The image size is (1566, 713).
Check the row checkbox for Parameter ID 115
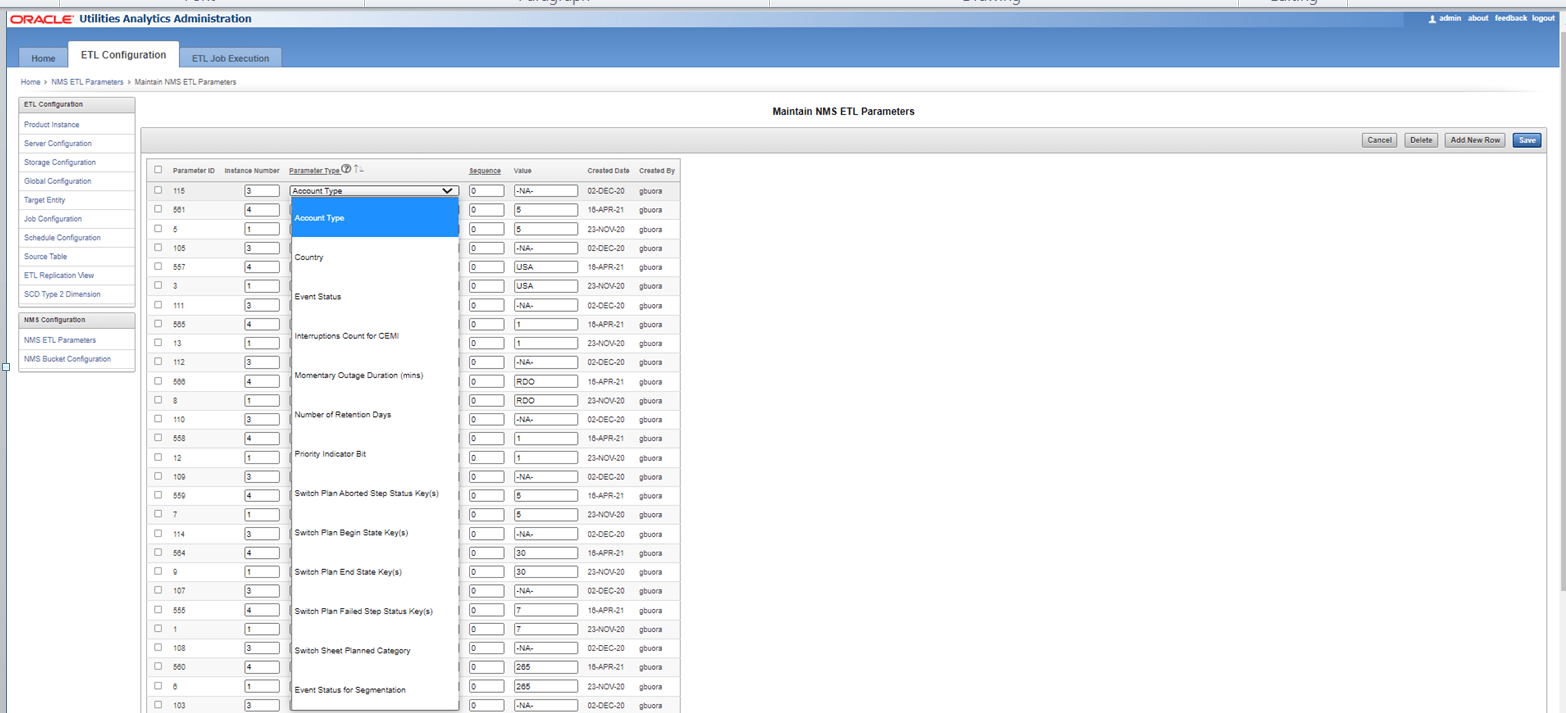click(157, 190)
